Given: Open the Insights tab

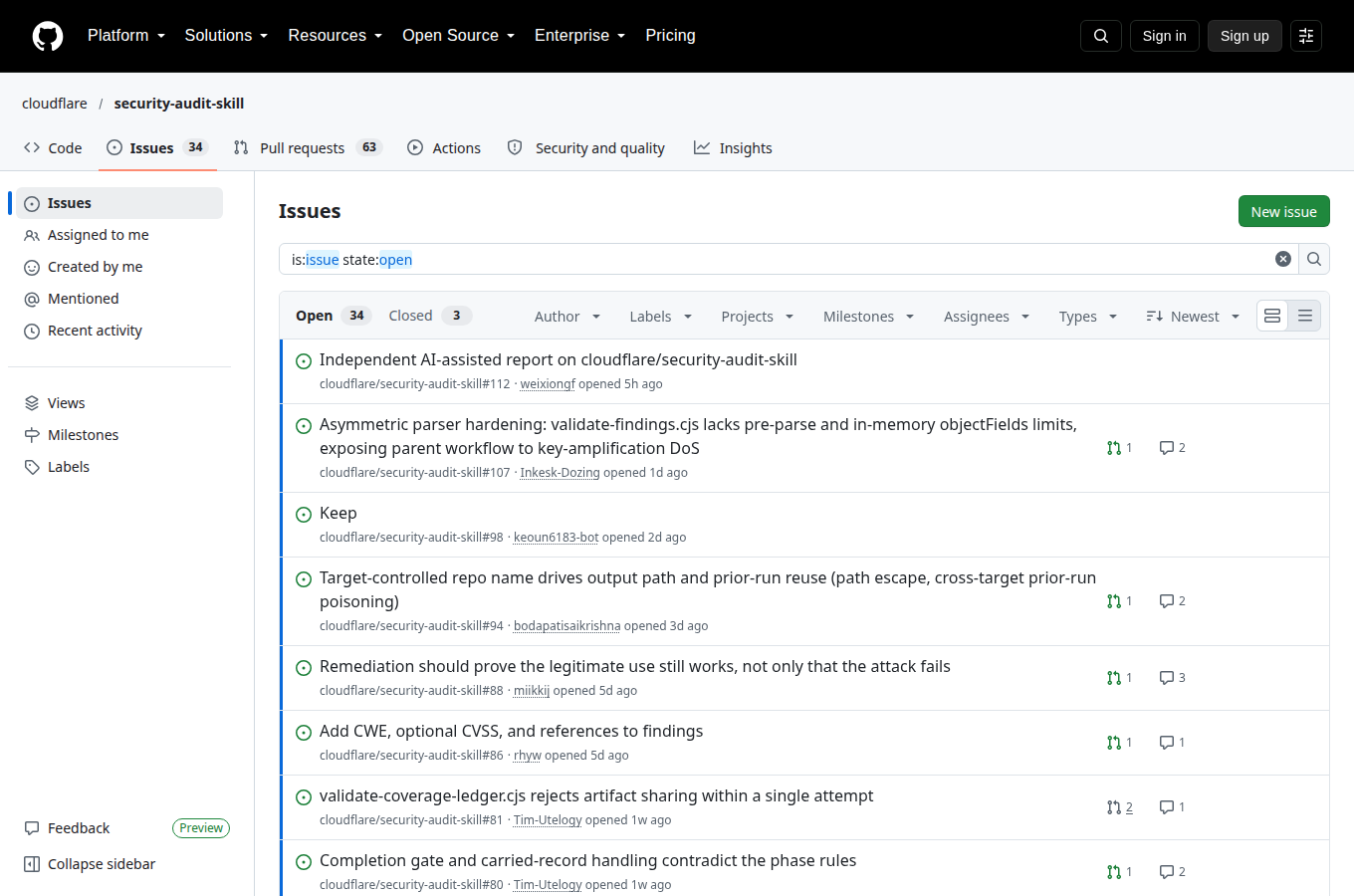Looking at the screenshot, I should coord(733,148).
